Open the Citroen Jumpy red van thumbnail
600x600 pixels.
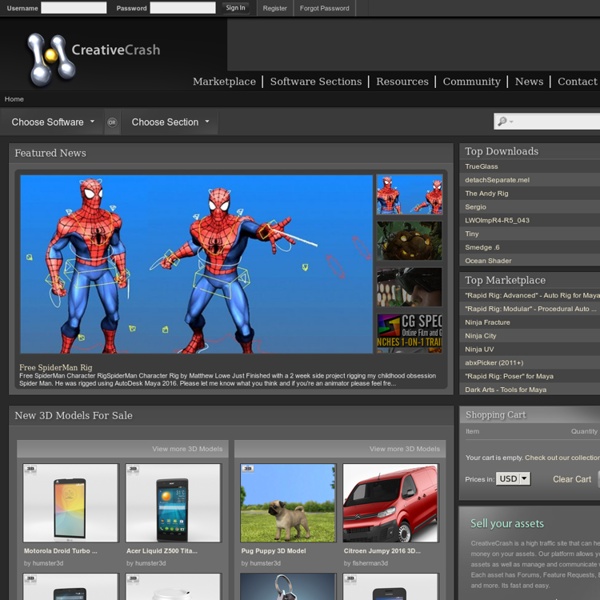390,503
